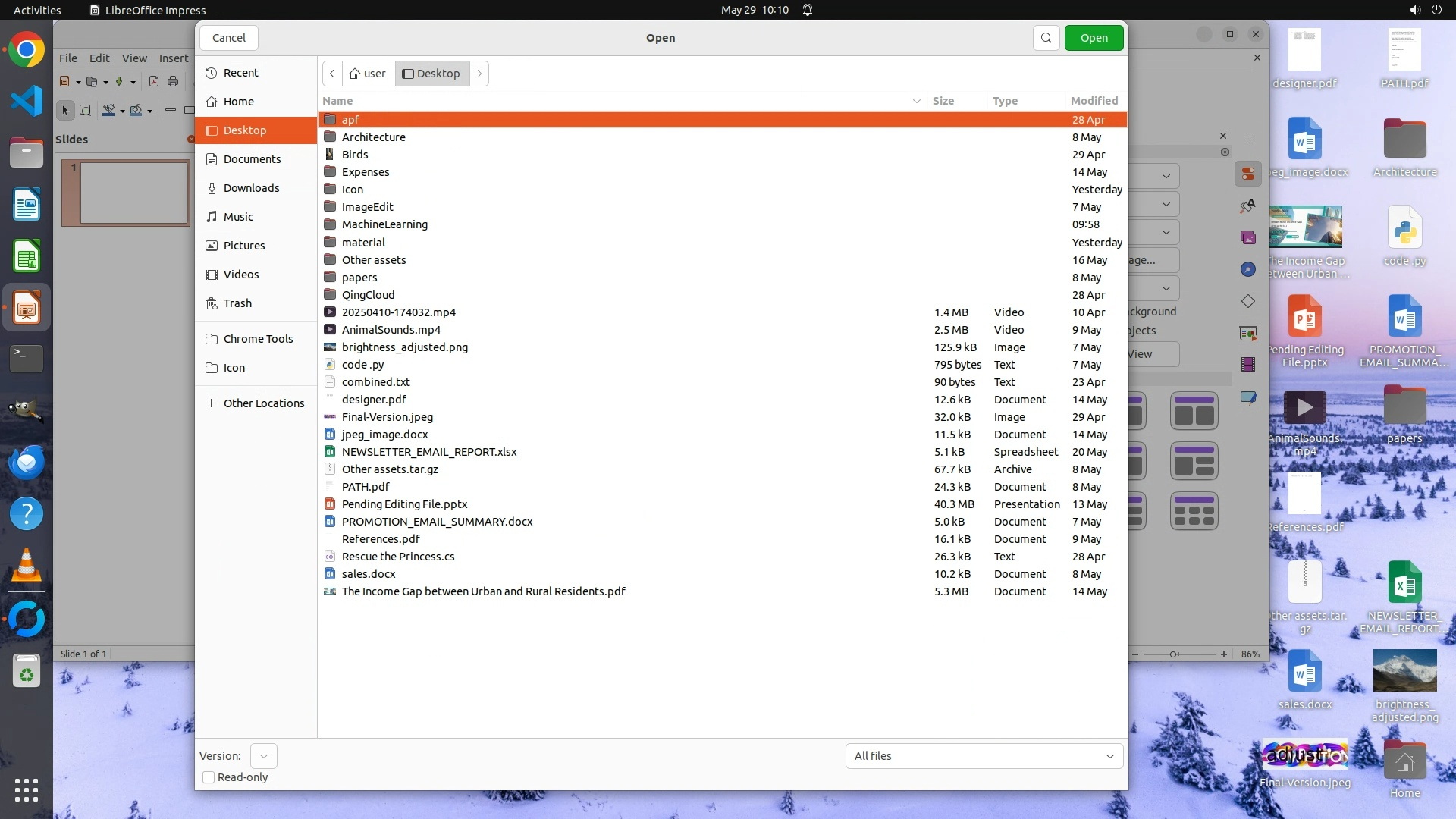Screen dimensions: 1456x819
Task: Select the MachineLearning folder
Action: pyautogui.click(x=384, y=224)
